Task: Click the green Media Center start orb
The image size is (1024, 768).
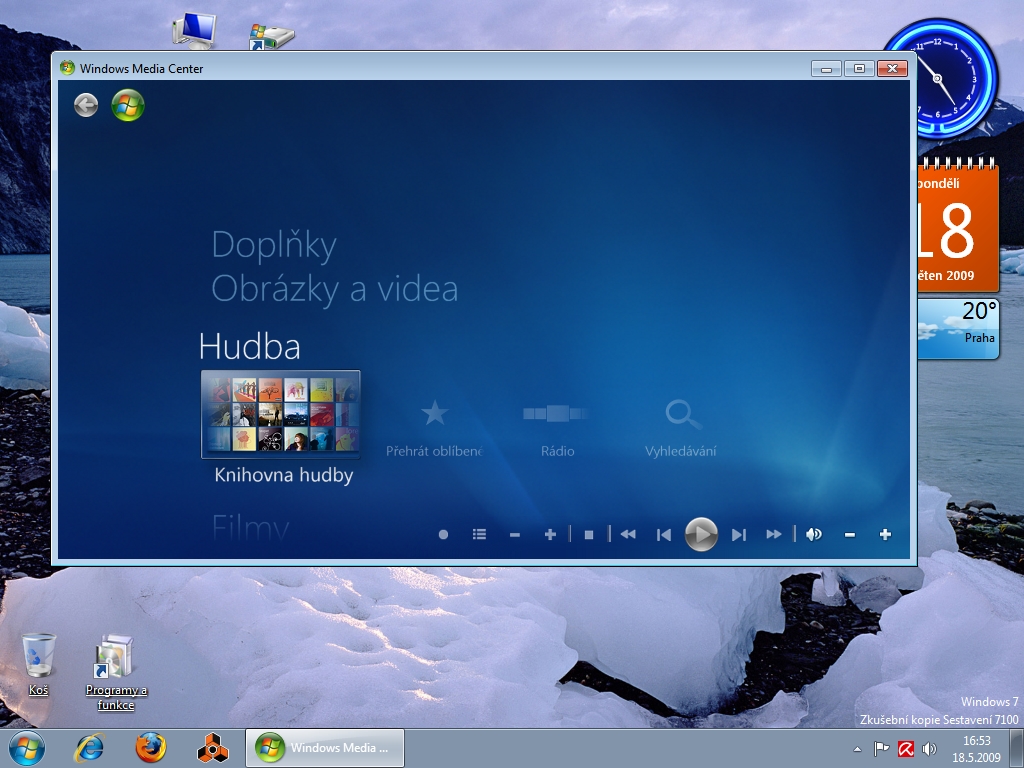Action: 128,105
